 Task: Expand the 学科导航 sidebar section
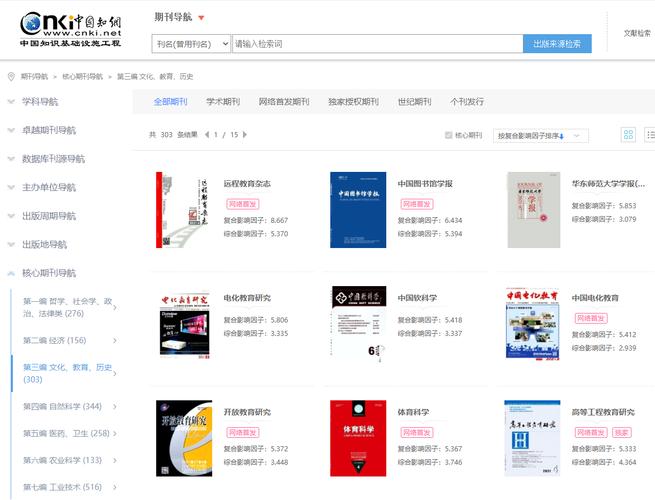click(x=40, y=102)
